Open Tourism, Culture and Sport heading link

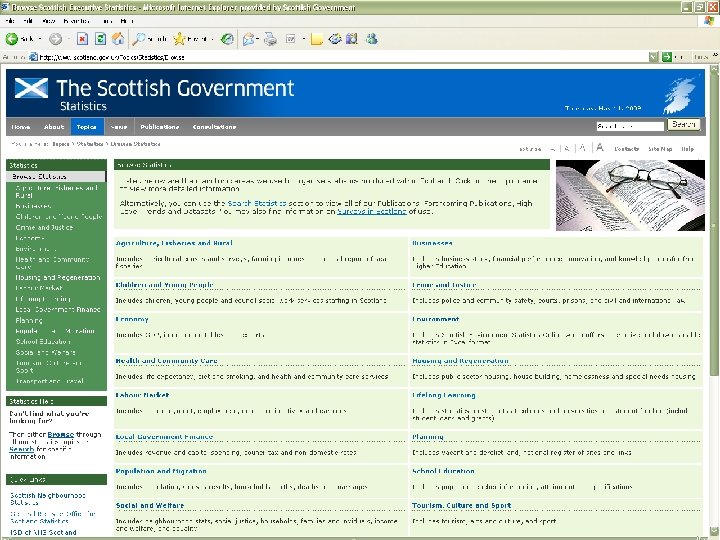point(461,506)
